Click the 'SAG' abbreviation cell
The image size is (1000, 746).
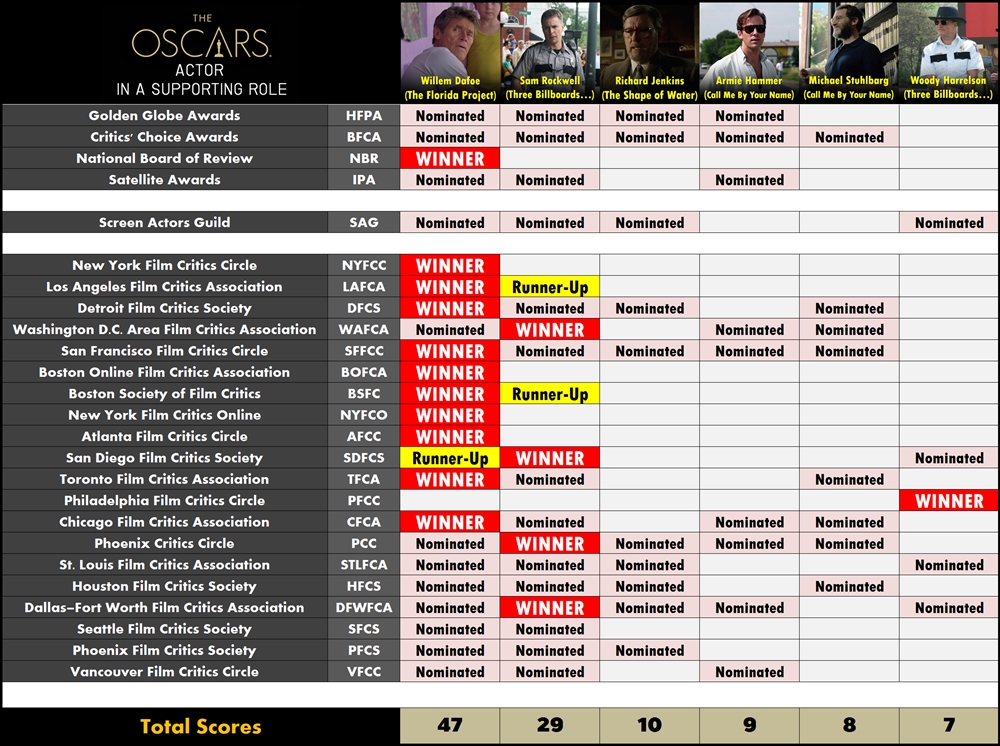click(364, 223)
